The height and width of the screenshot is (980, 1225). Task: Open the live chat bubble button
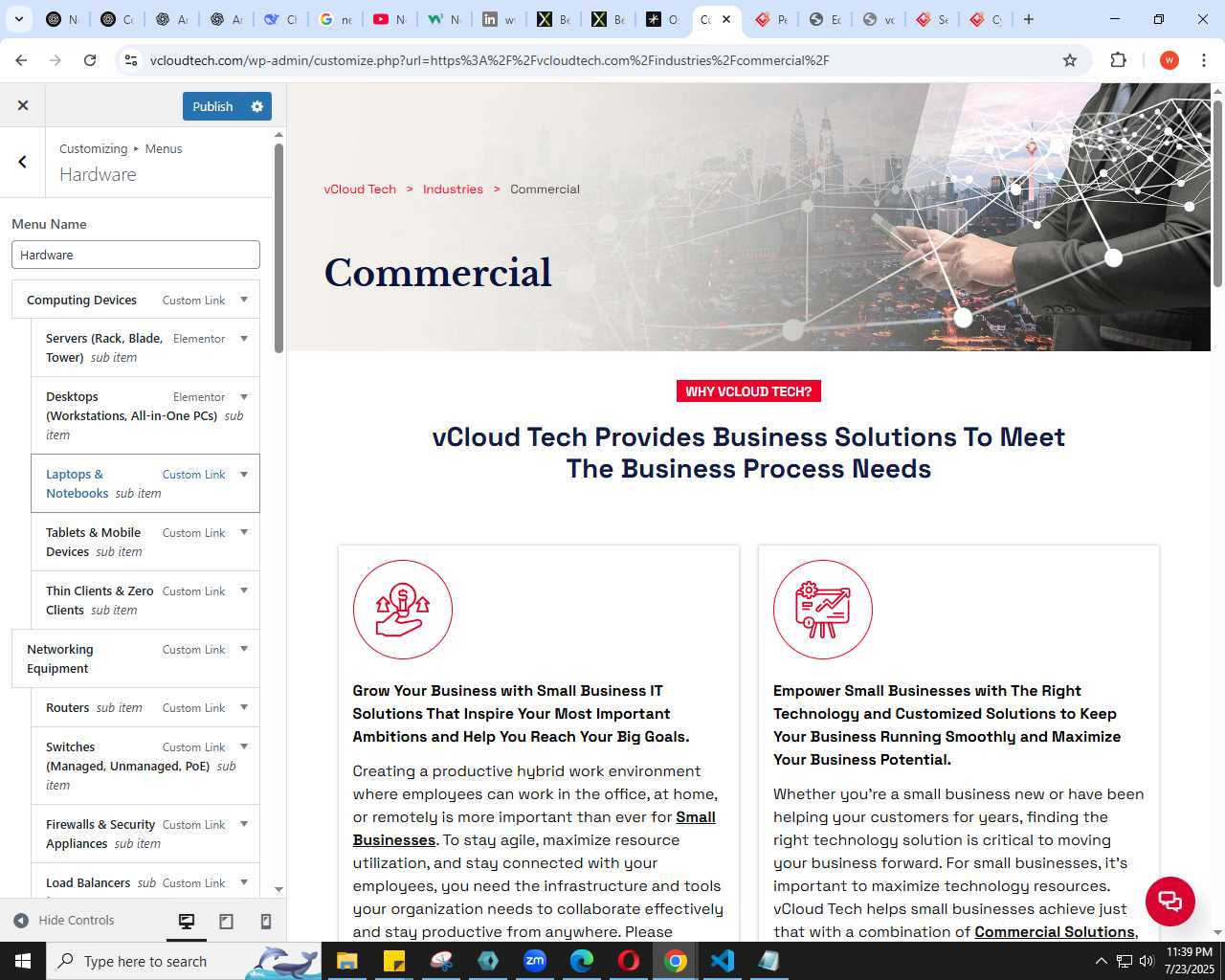1169,901
